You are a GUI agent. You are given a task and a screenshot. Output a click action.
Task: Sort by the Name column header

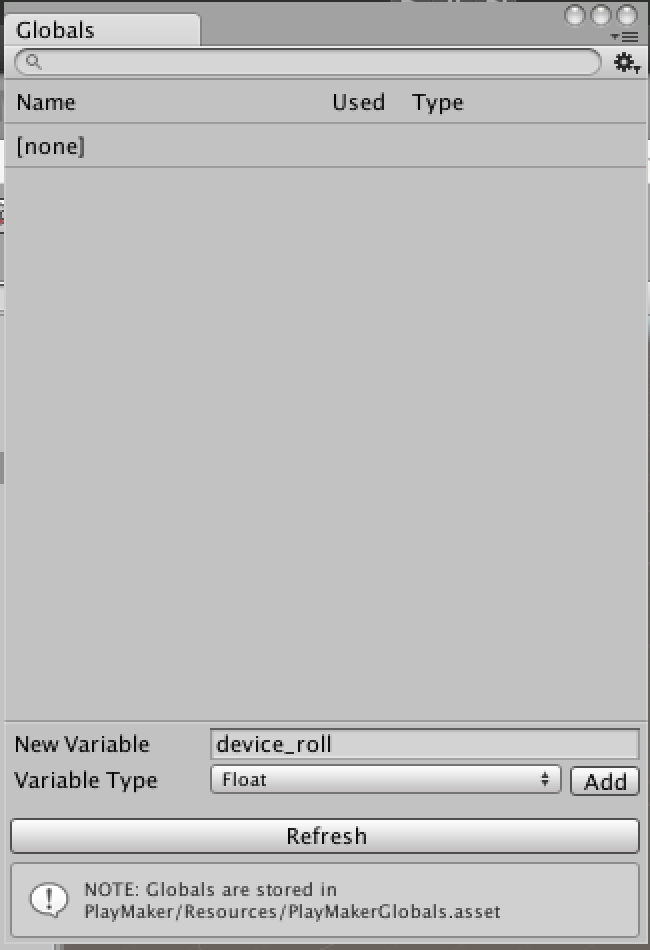coord(46,102)
